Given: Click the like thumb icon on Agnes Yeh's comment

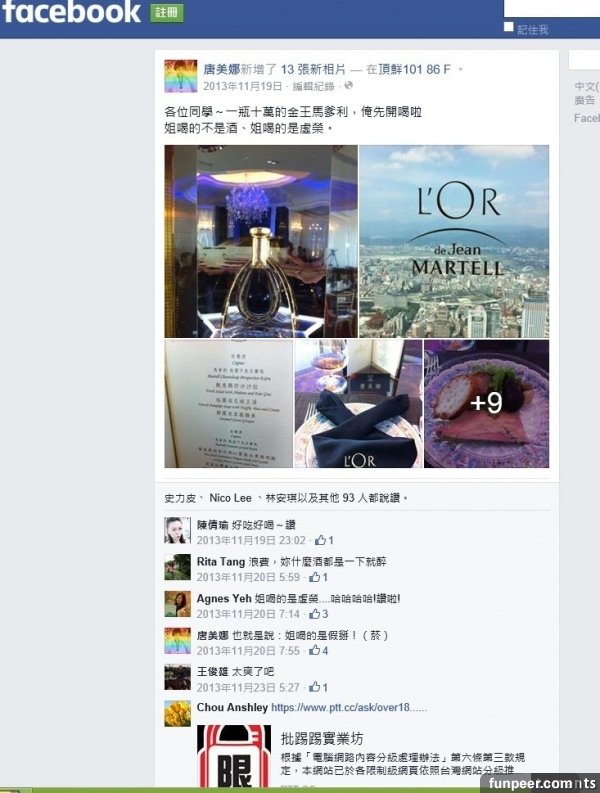Looking at the screenshot, I should (x=314, y=614).
